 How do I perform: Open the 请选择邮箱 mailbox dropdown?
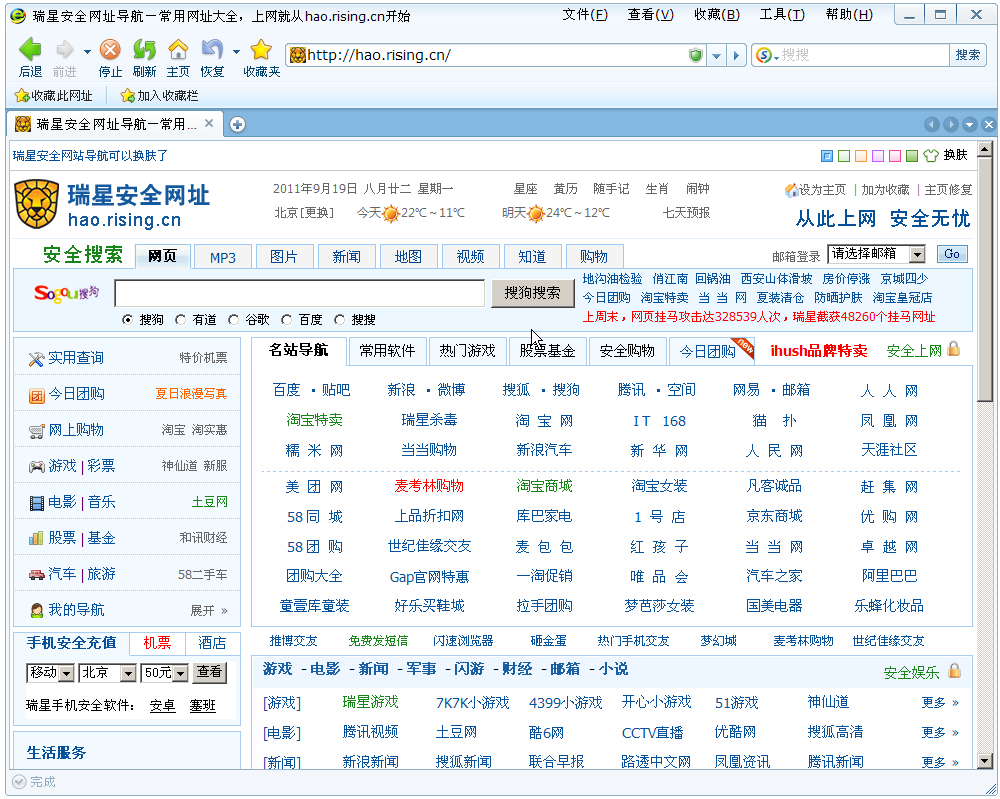point(876,254)
